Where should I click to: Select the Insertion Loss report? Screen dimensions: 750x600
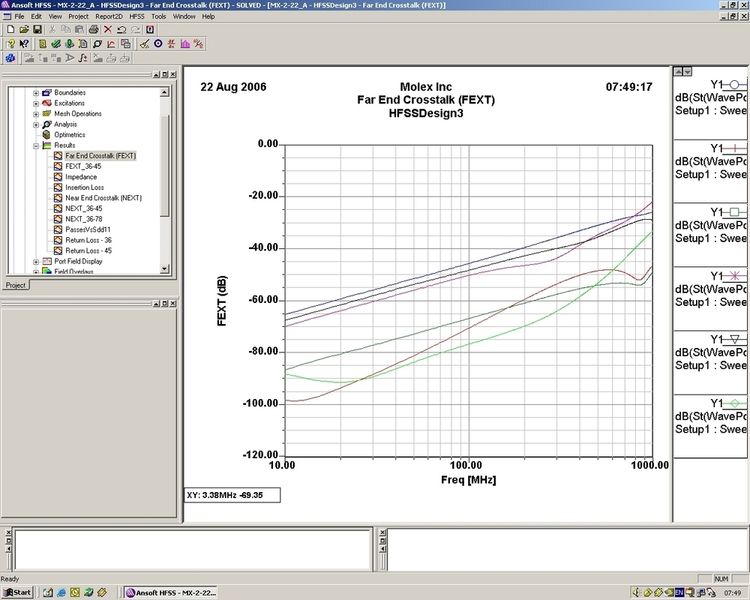coord(84,188)
